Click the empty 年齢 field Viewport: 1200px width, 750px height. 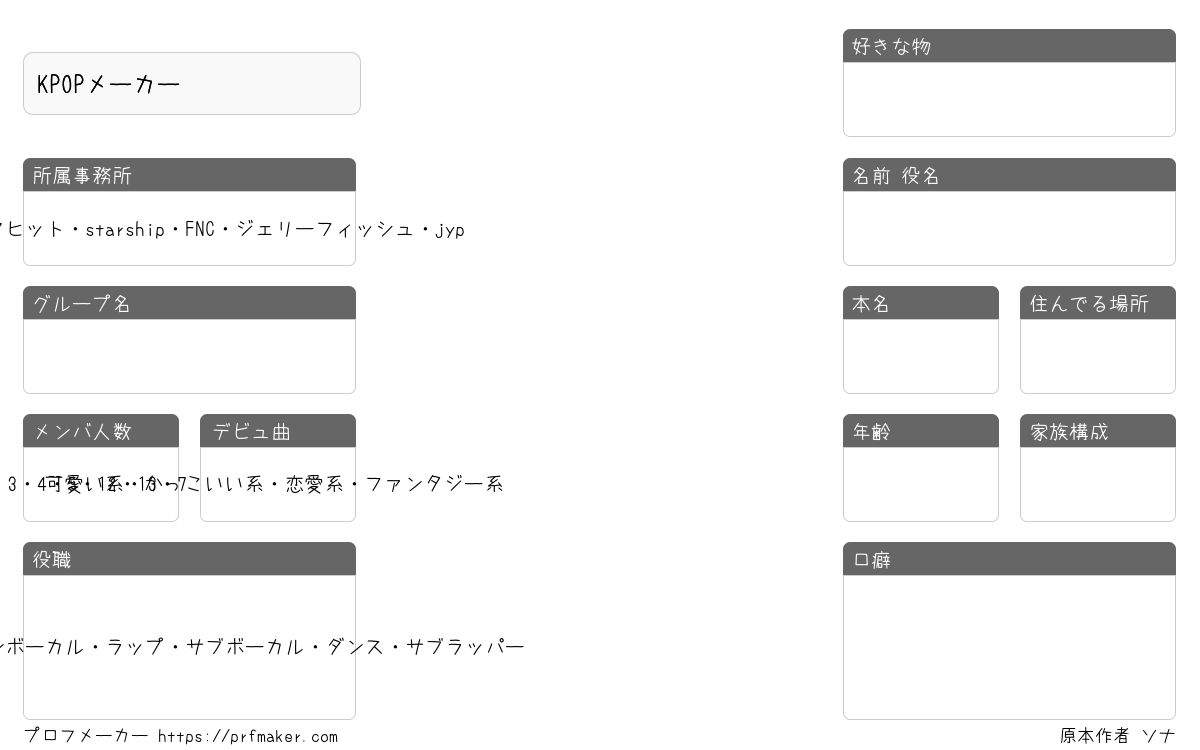[921, 484]
